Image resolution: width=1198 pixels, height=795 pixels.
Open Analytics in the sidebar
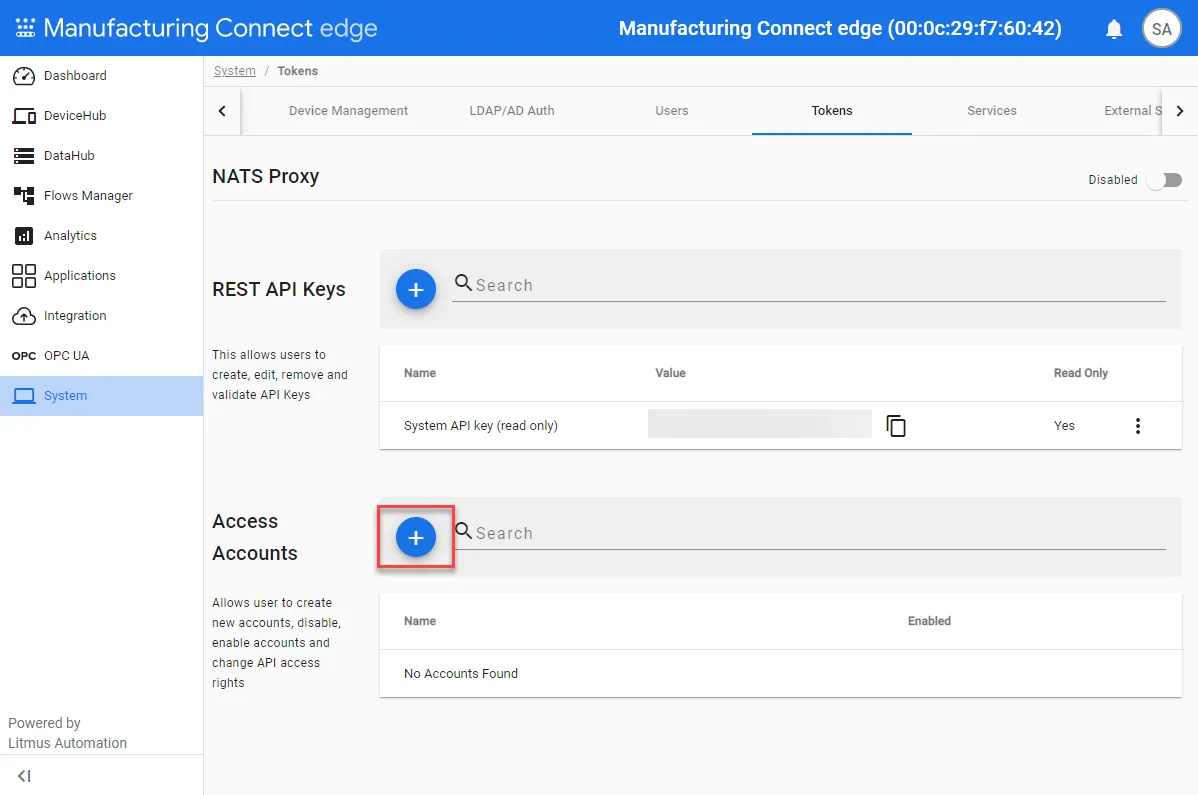[x=102, y=235]
